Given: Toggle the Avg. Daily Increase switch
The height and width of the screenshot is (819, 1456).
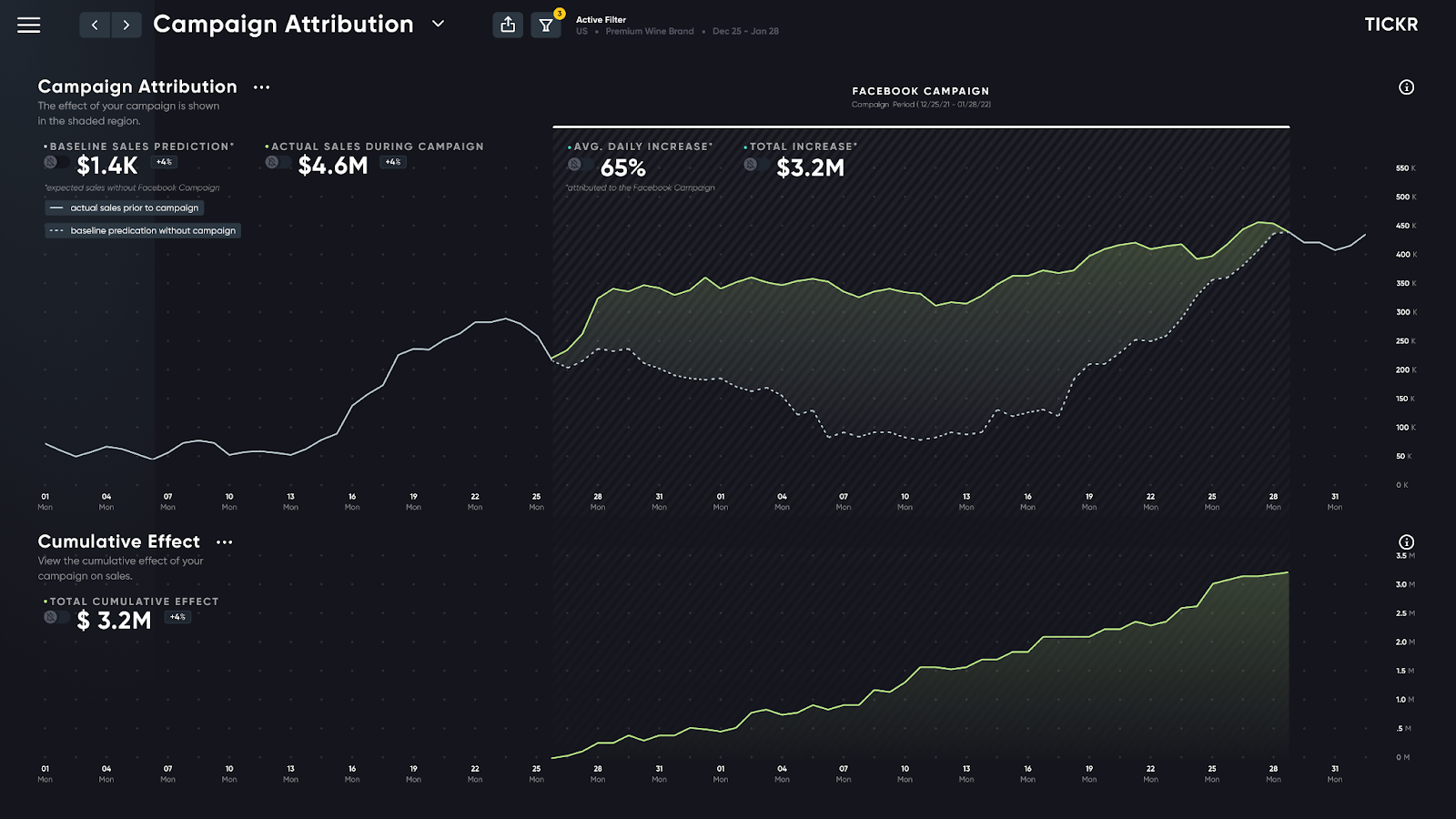Looking at the screenshot, I should 580,165.
